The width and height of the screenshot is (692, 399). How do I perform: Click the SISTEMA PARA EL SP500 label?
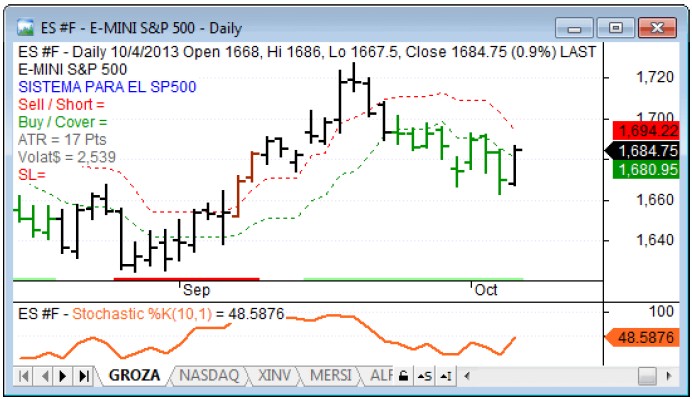[x=107, y=87]
